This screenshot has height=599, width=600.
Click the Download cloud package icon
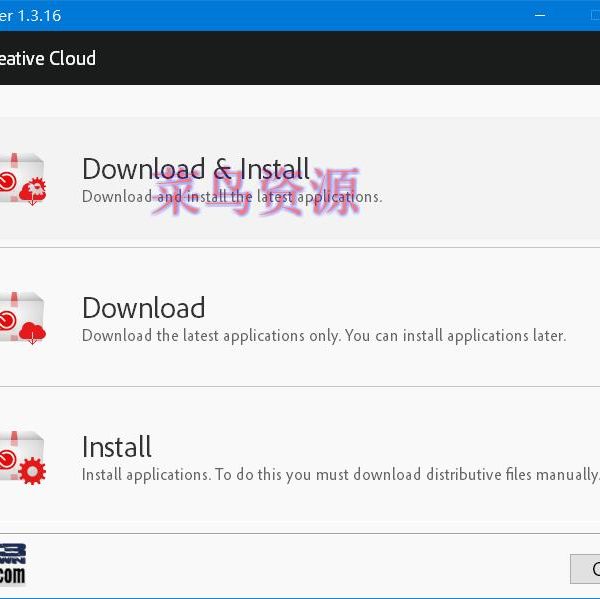tap(22, 318)
